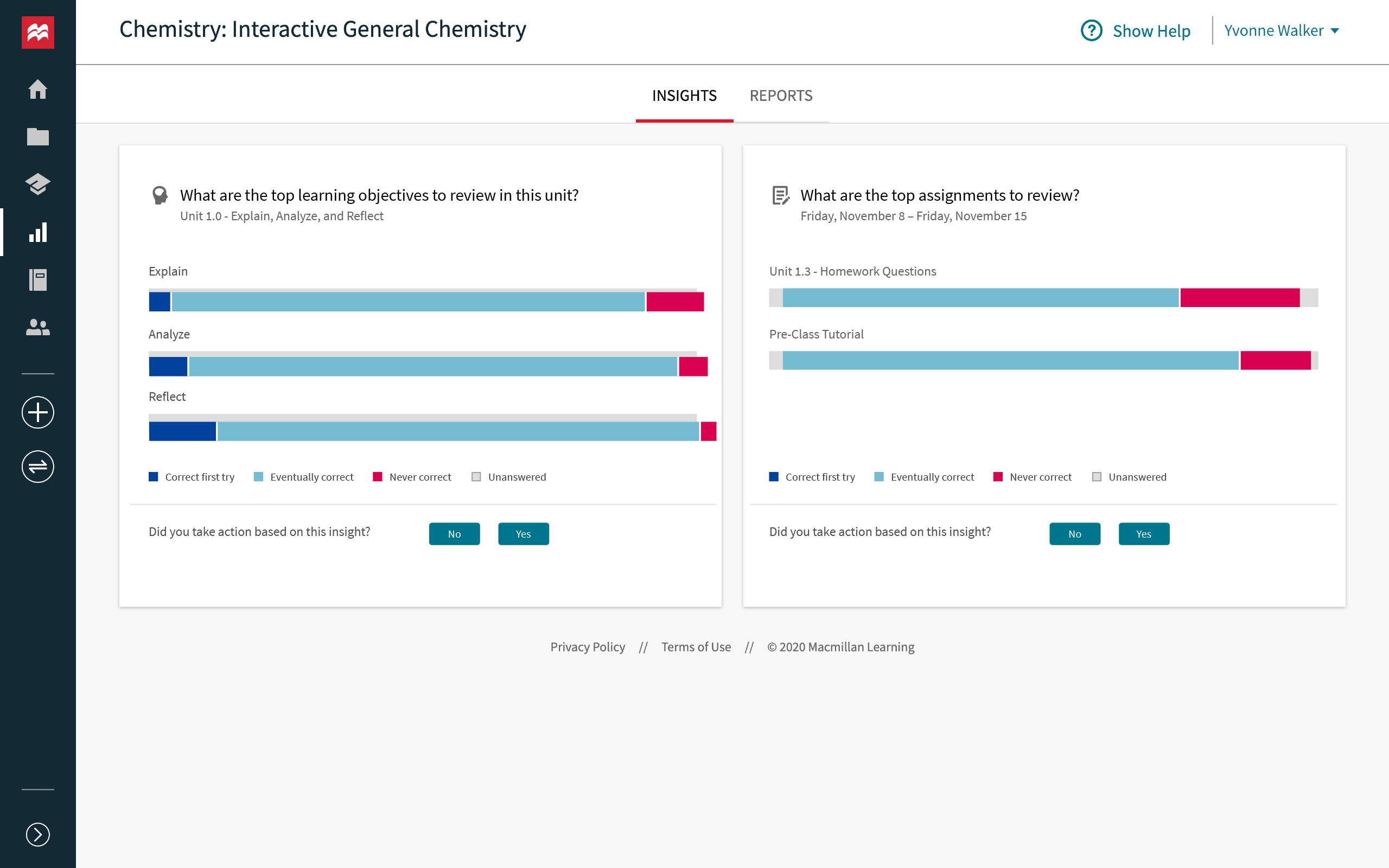The height and width of the screenshot is (868, 1389).
Task: Click the Pre-Class Tutorial bar's light blue segment
Action: click(1010, 360)
